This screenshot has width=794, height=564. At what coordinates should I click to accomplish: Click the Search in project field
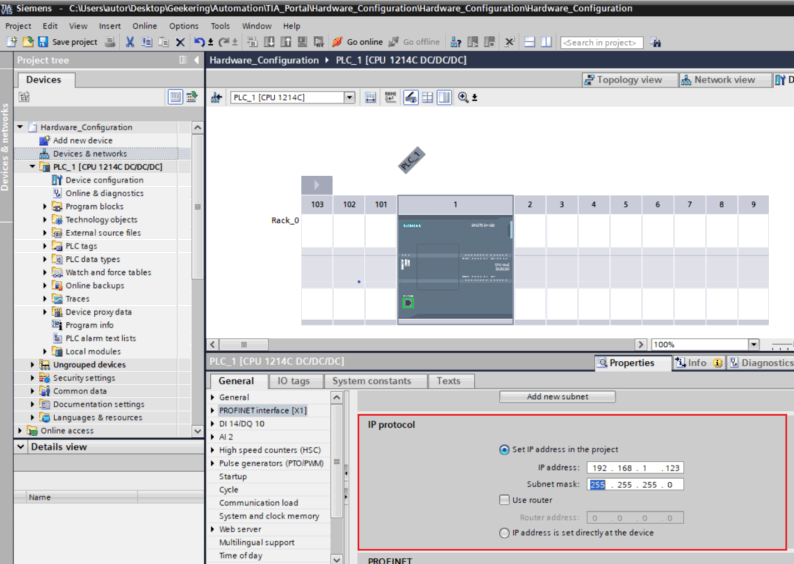pos(602,43)
